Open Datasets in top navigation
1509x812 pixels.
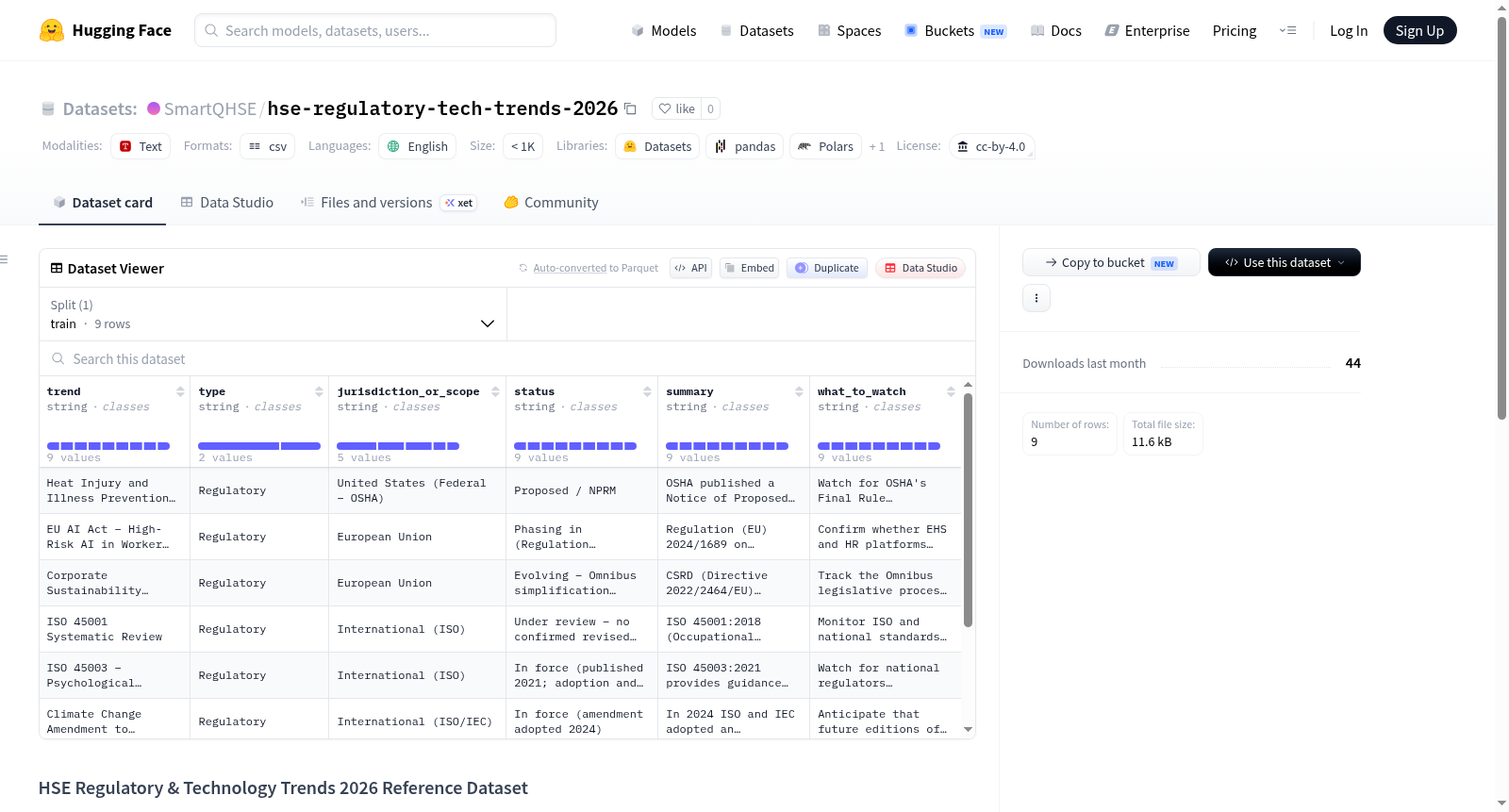click(x=756, y=30)
